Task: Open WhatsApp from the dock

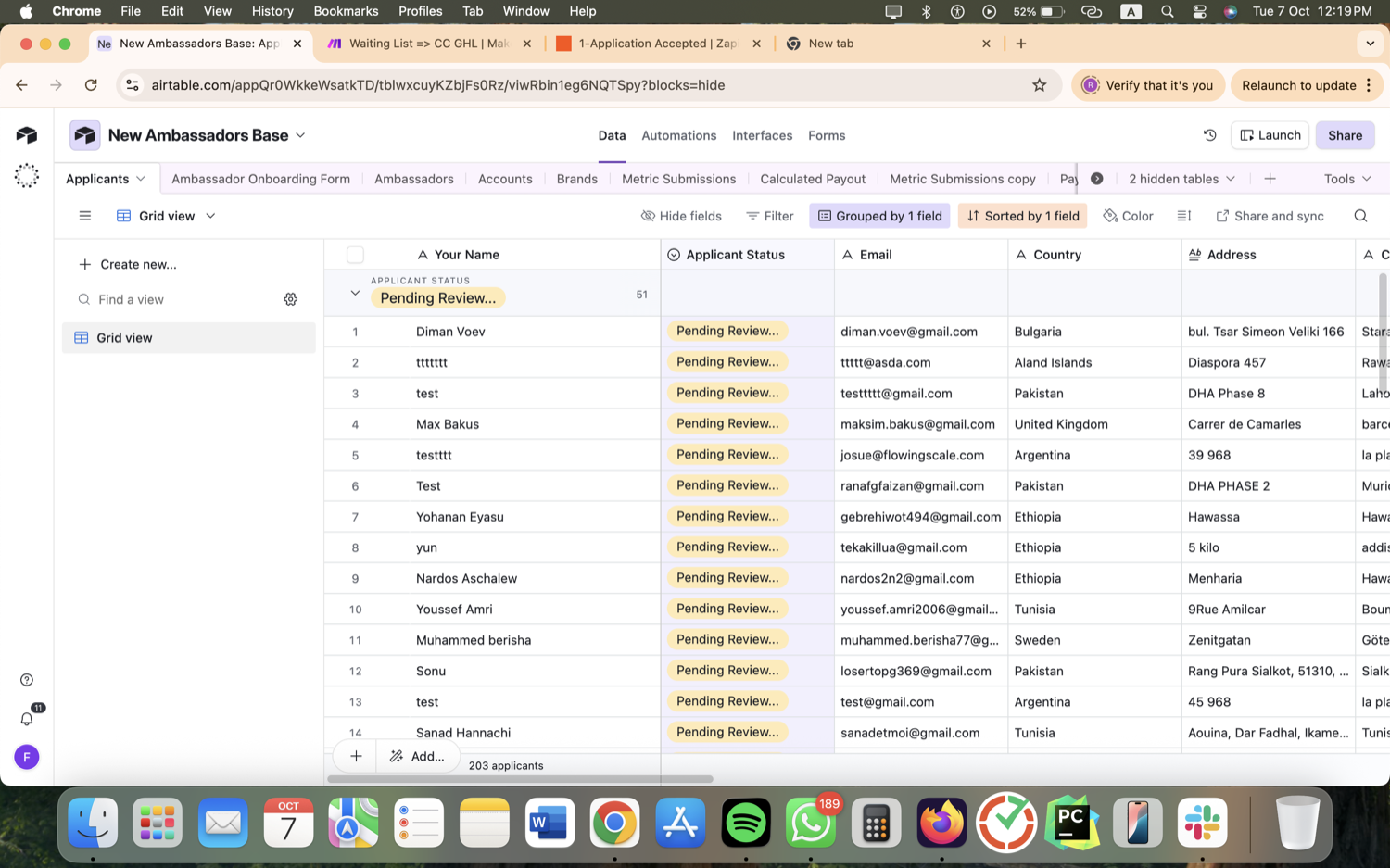Action: click(x=811, y=823)
